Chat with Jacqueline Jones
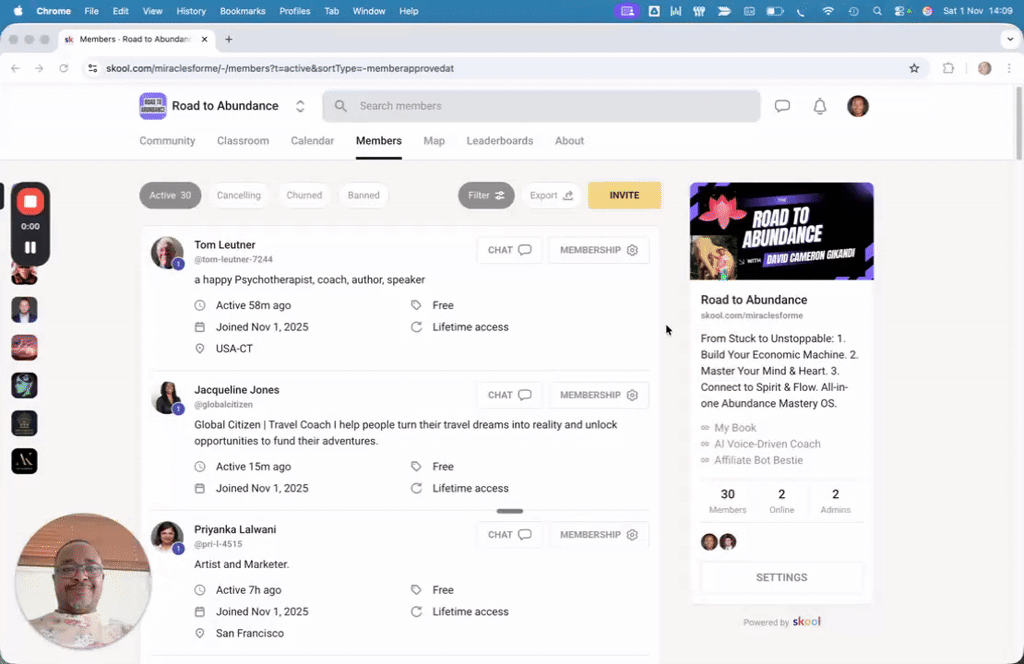Viewport: 1024px width, 664px height. point(509,395)
